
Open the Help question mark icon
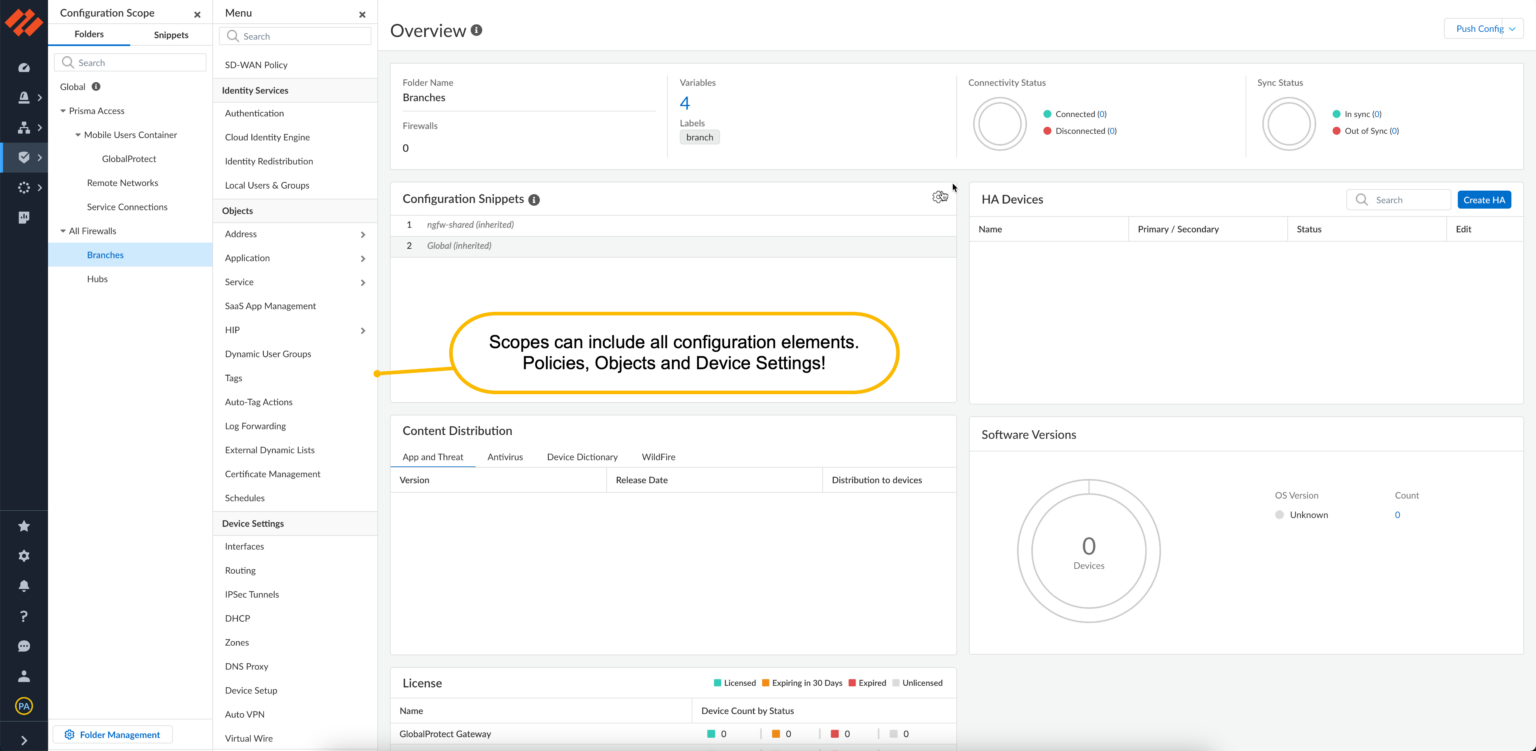[x=24, y=614]
